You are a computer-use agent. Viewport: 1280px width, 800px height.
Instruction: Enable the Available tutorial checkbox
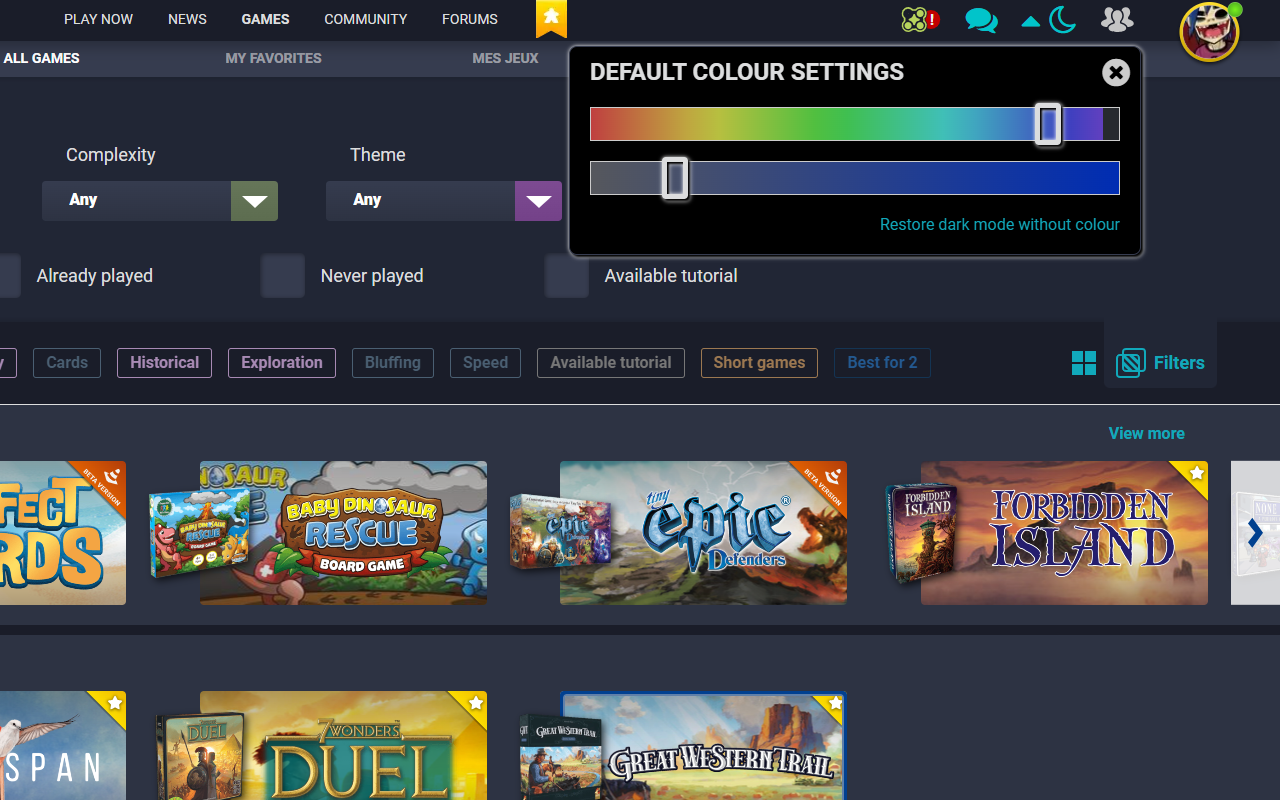pyautogui.click(x=566, y=275)
